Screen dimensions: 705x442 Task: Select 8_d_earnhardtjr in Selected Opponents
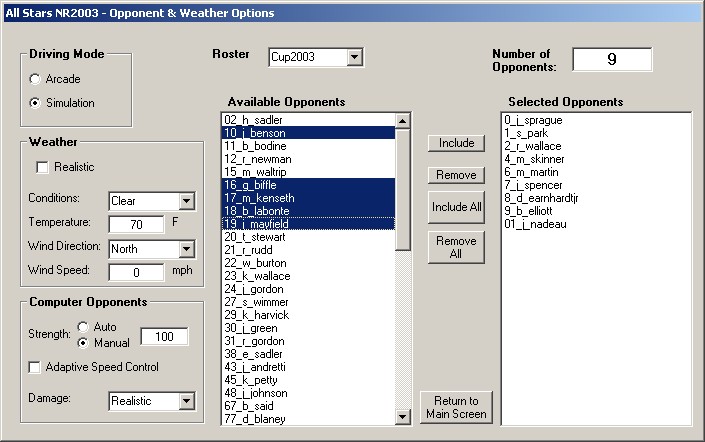(x=596, y=198)
